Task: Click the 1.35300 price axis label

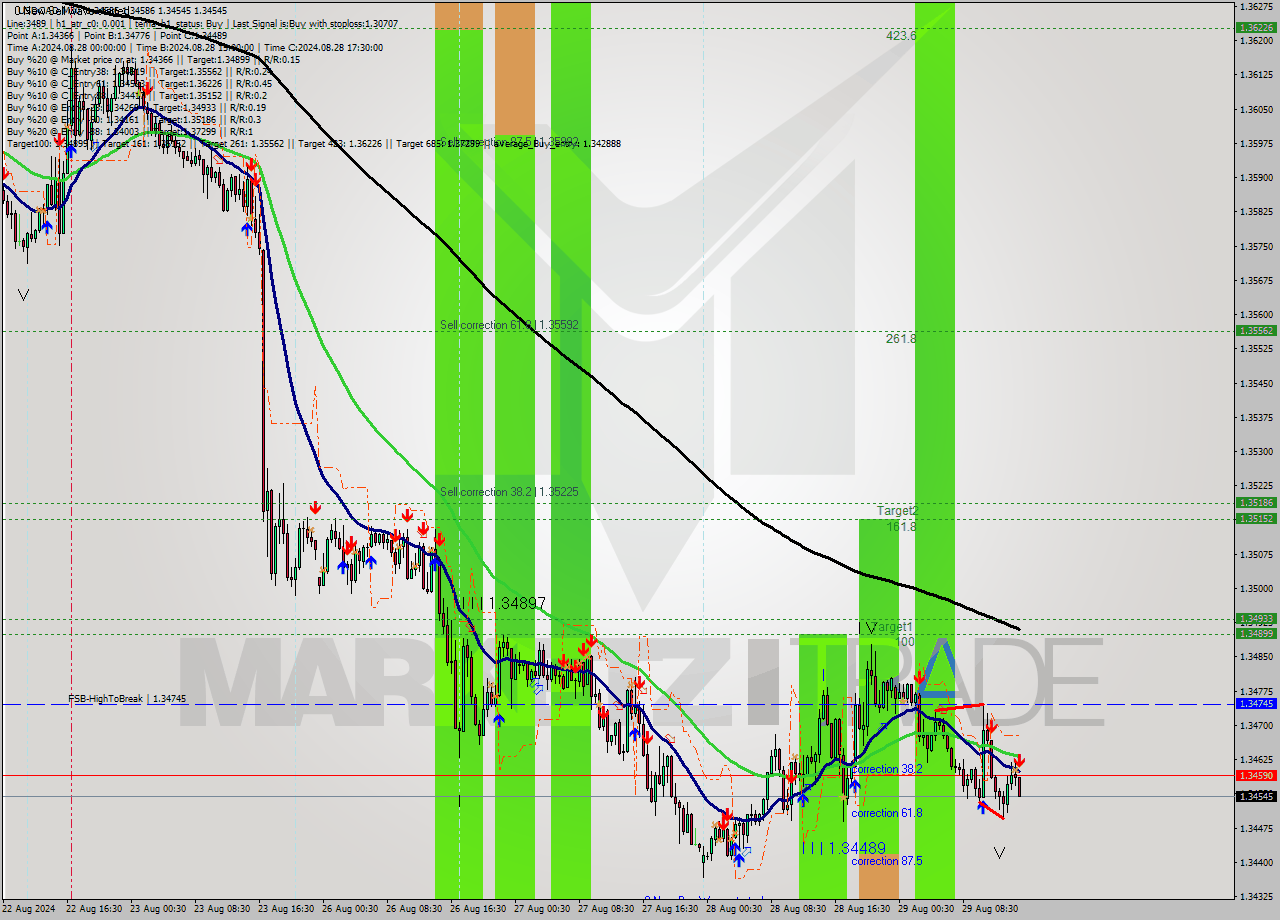Action: [x=1255, y=451]
